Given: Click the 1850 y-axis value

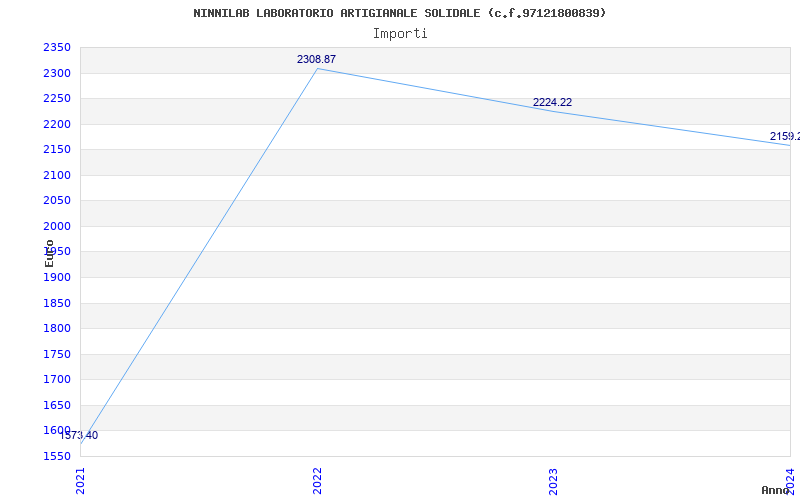Looking at the screenshot, I should [x=57, y=303].
